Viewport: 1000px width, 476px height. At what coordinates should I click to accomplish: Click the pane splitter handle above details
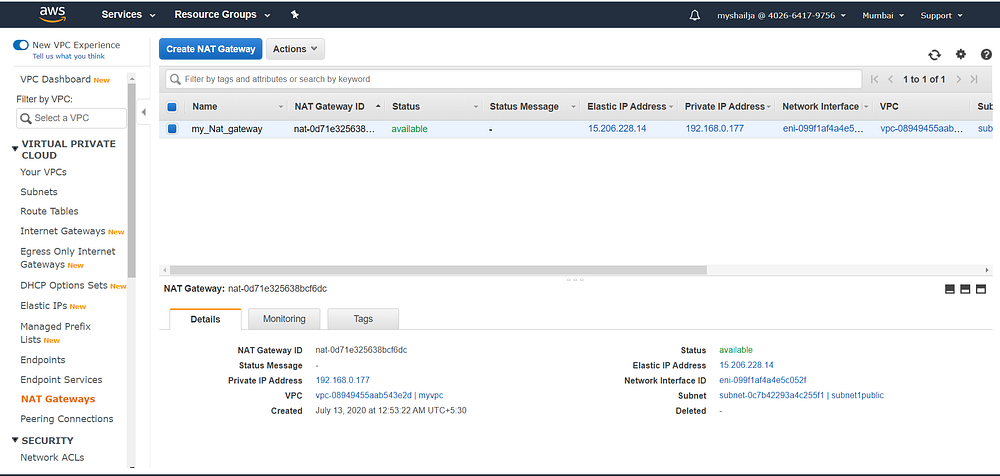[x=575, y=279]
